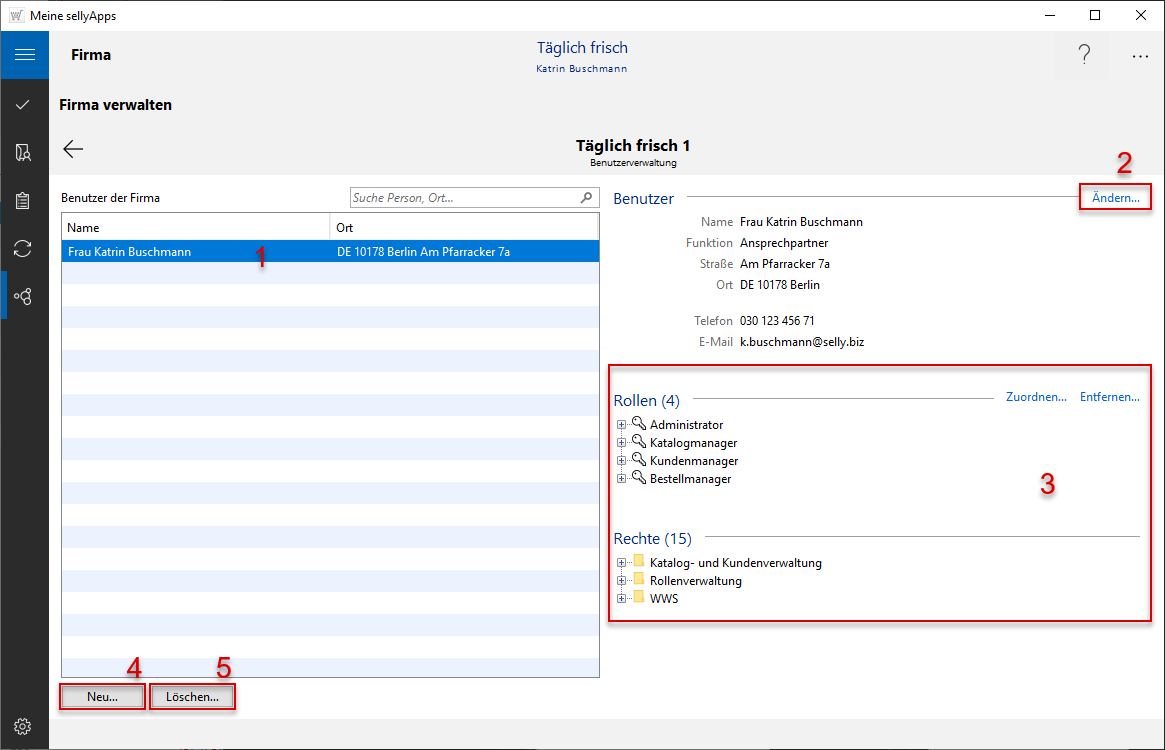Go back using the left arrow
Screen dimensions: 1165x750
[x=73, y=149]
